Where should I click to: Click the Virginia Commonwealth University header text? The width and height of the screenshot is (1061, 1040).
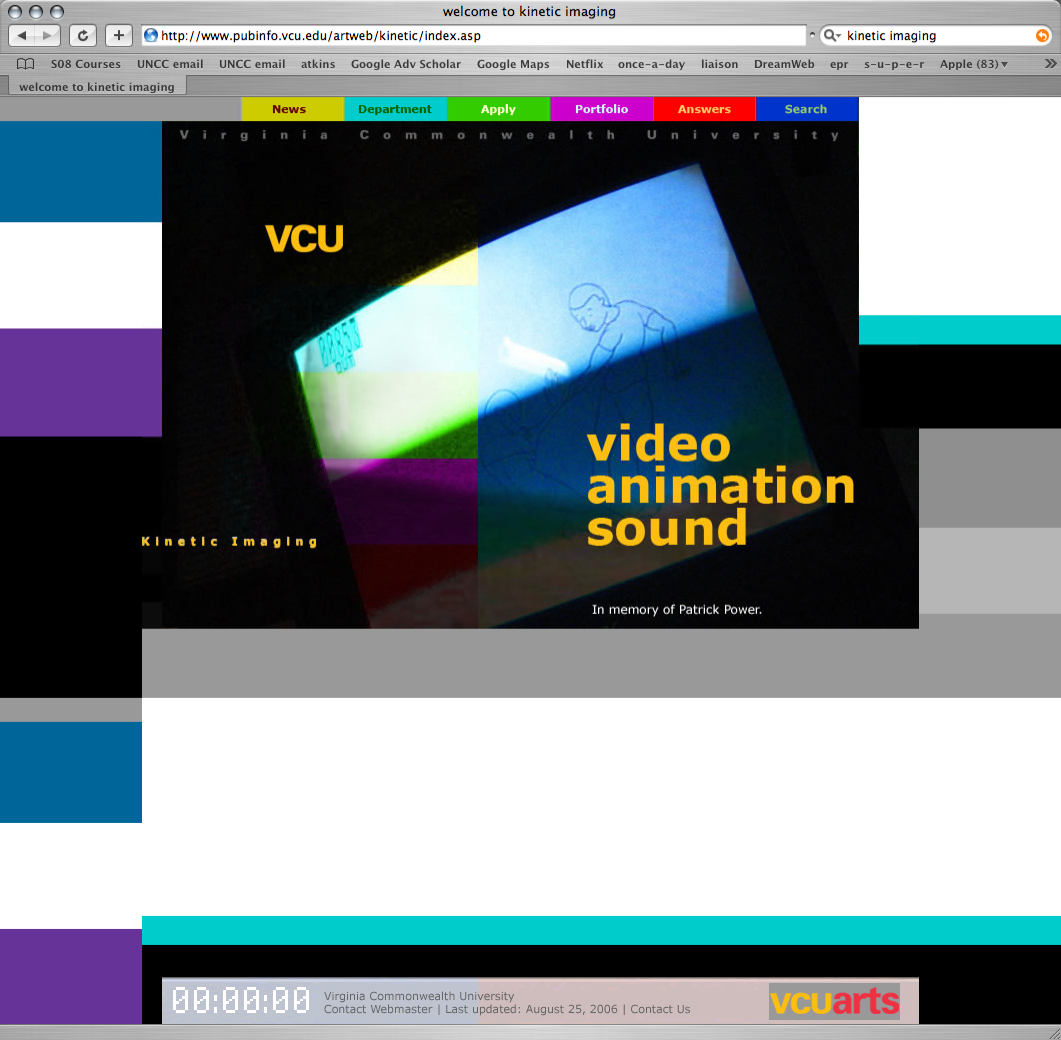point(510,135)
